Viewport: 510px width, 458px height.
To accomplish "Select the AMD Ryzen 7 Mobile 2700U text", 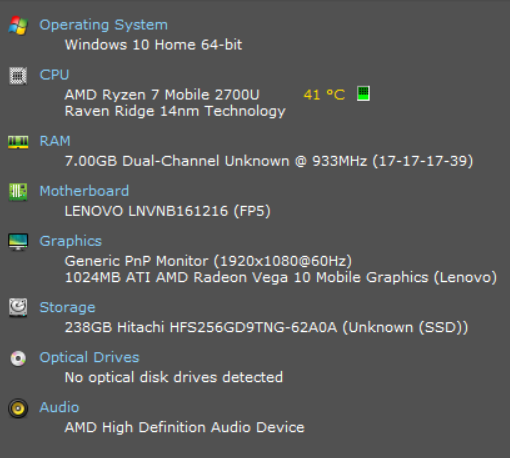I will (162, 95).
